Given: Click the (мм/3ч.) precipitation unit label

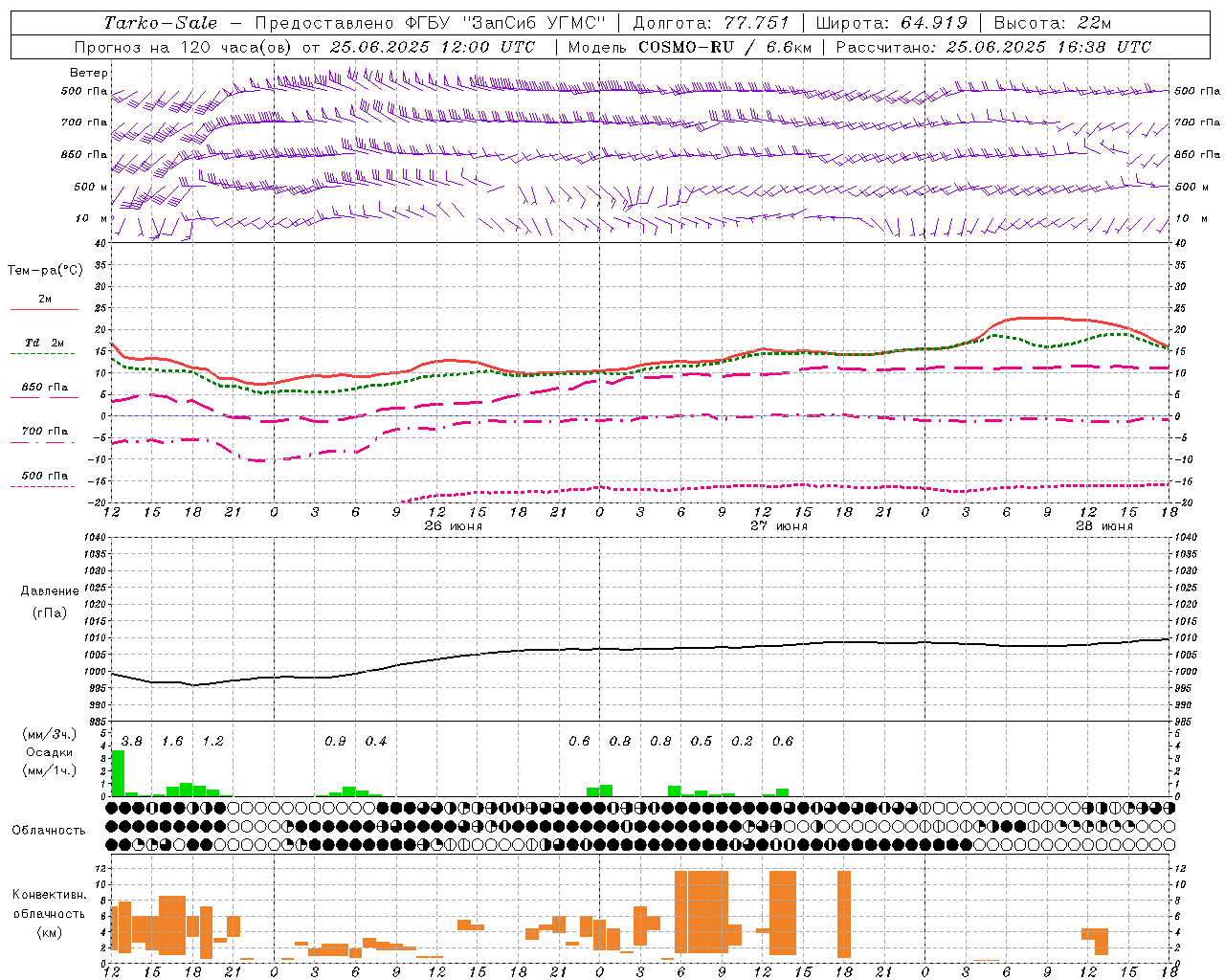Looking at the screenshot, I should pyautogui.click(x=50, y=735).
